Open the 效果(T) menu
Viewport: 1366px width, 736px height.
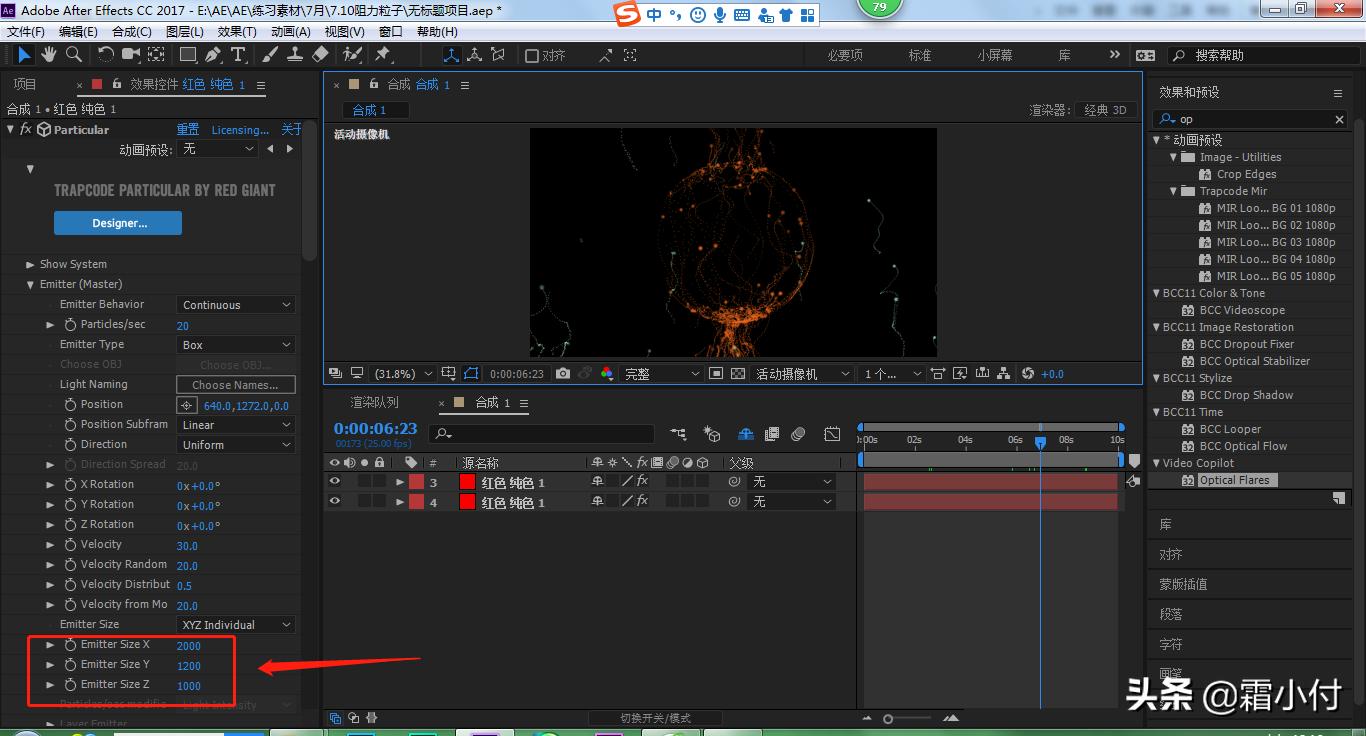237,31
